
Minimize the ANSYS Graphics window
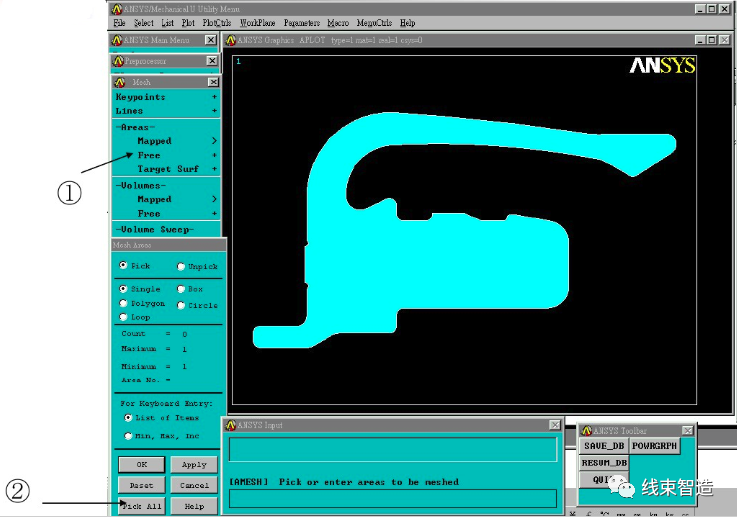701,40
